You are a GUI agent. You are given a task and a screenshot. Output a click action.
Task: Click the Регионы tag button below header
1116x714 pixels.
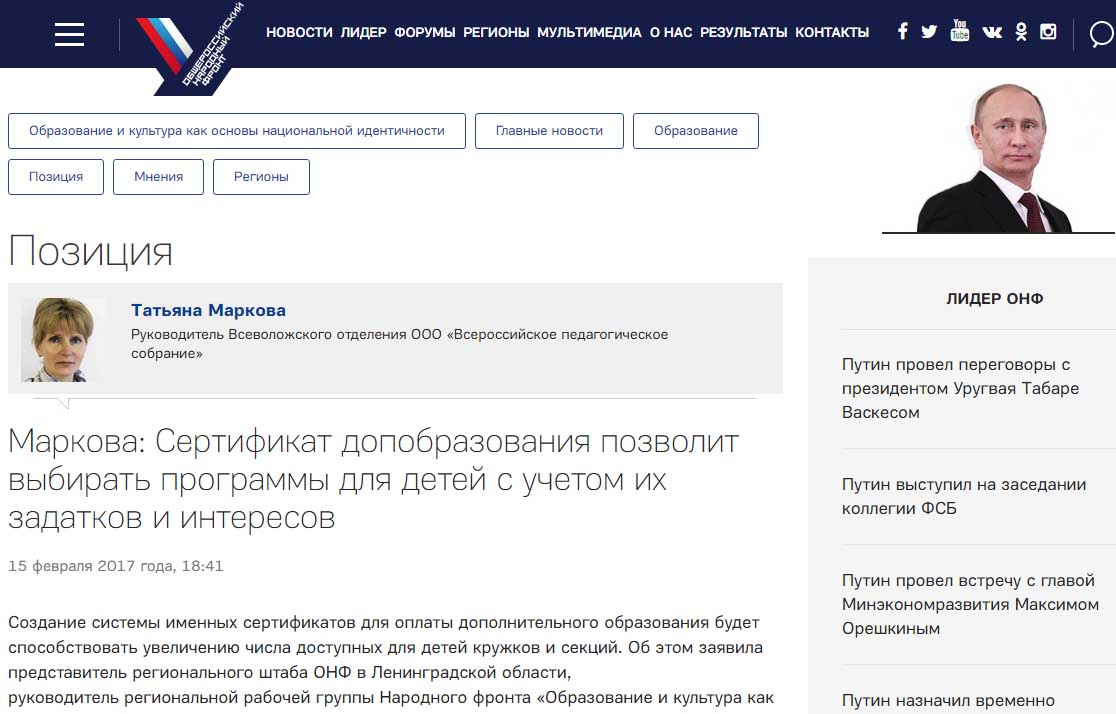pos(261,177)
